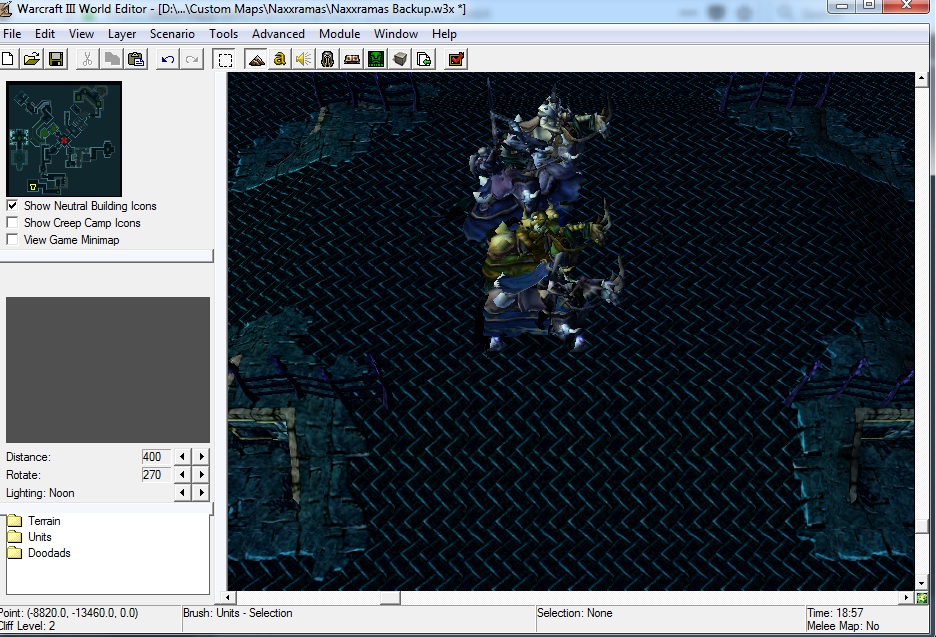Open the Help menu
Viewport: 936px width, 637px height.
(444, 34)
